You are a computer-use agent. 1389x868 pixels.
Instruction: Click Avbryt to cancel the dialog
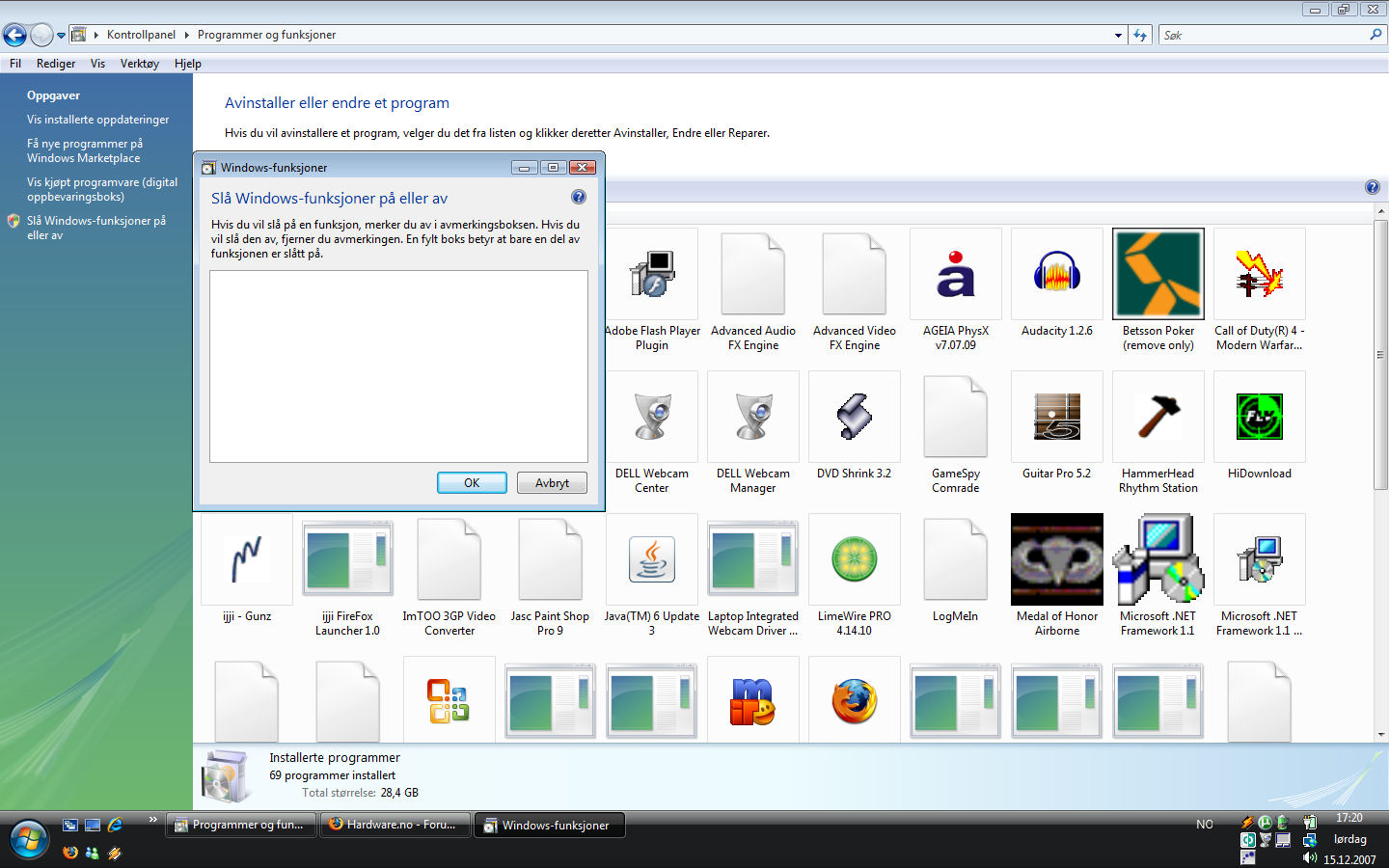tap(552, 483)
